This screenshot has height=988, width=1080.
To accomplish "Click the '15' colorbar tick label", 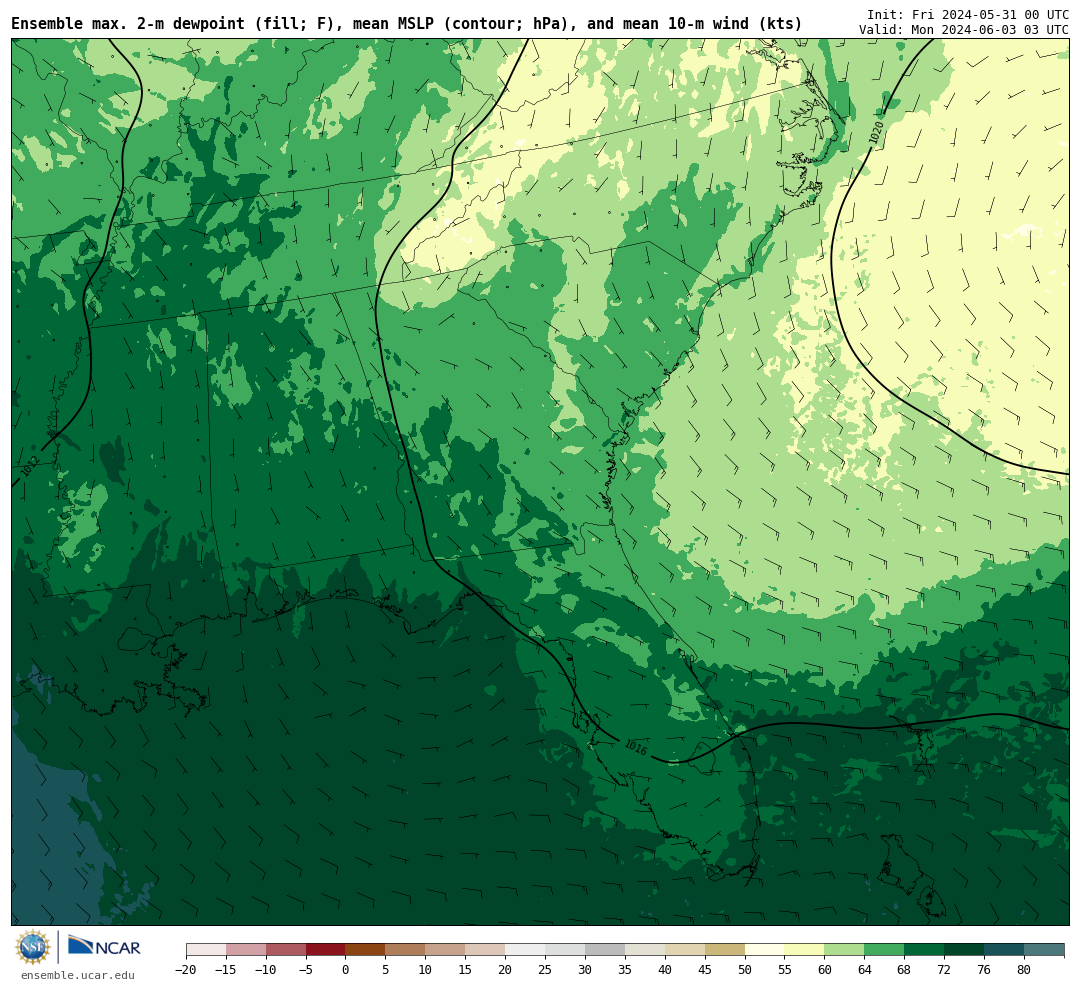I will (x=466, y=970).
